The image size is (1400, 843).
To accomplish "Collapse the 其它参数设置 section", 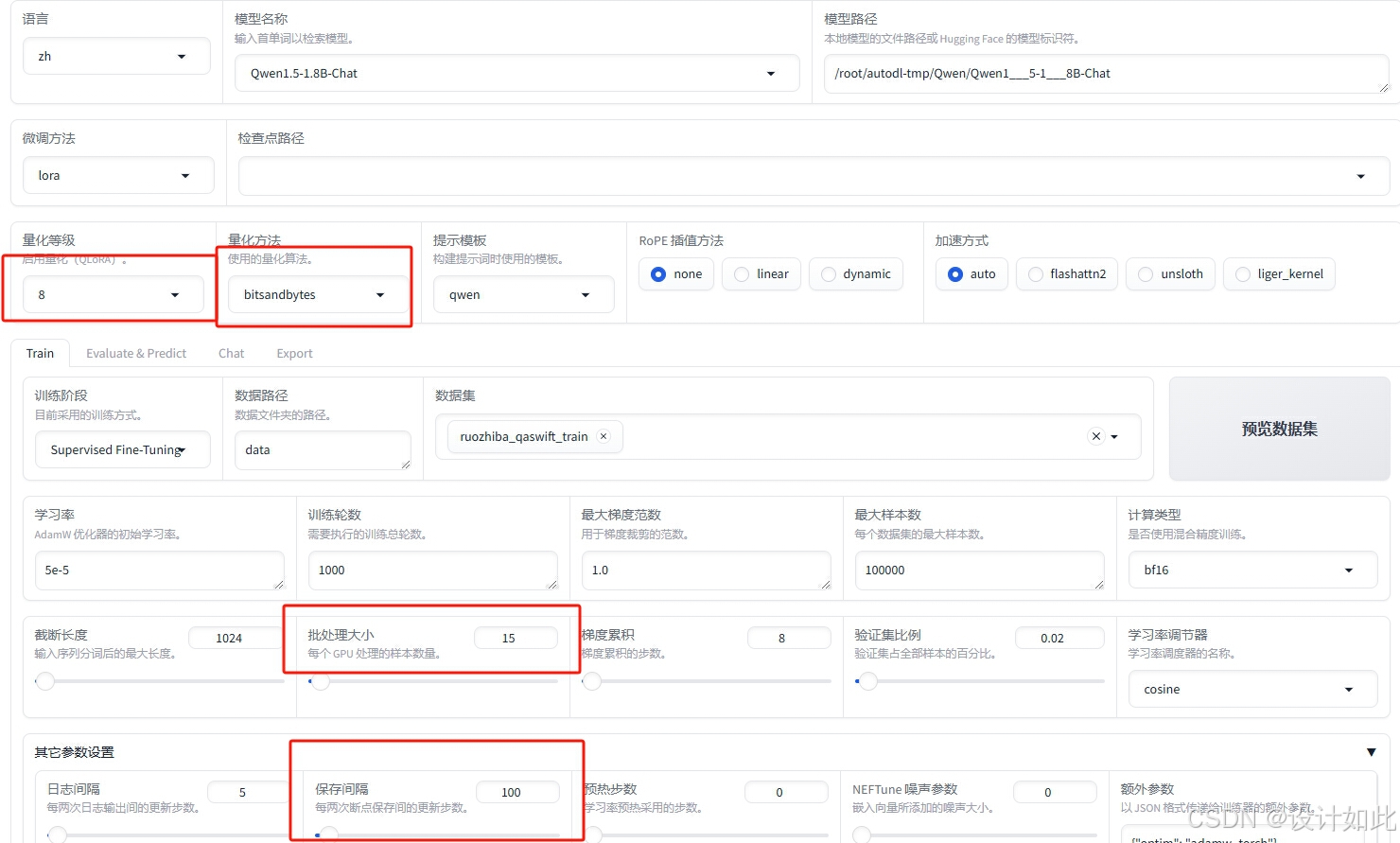I will [1371, 752].
